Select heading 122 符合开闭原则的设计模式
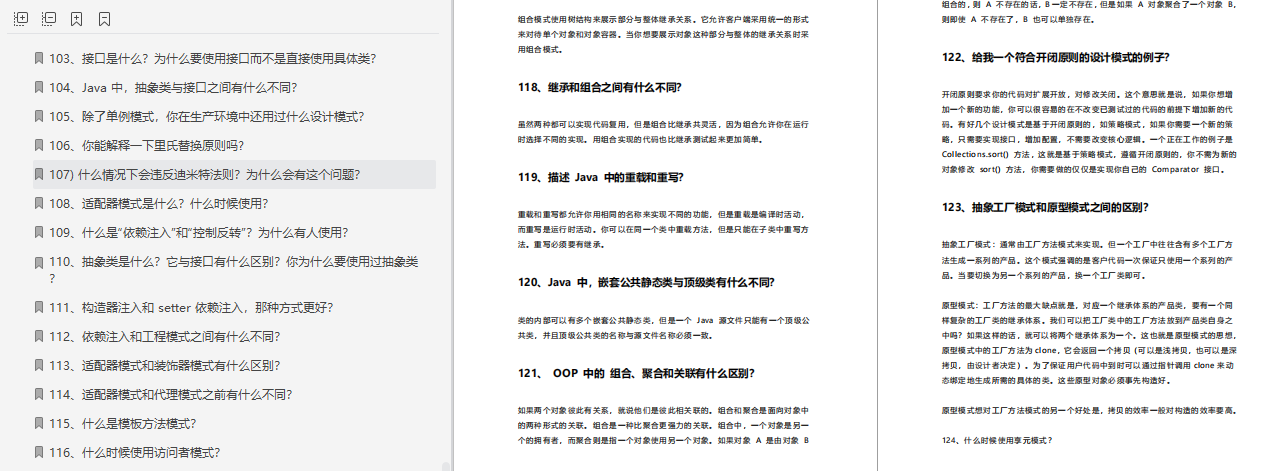The height and width of the screenshot is (471, 1265). [x=1056, y=57]
